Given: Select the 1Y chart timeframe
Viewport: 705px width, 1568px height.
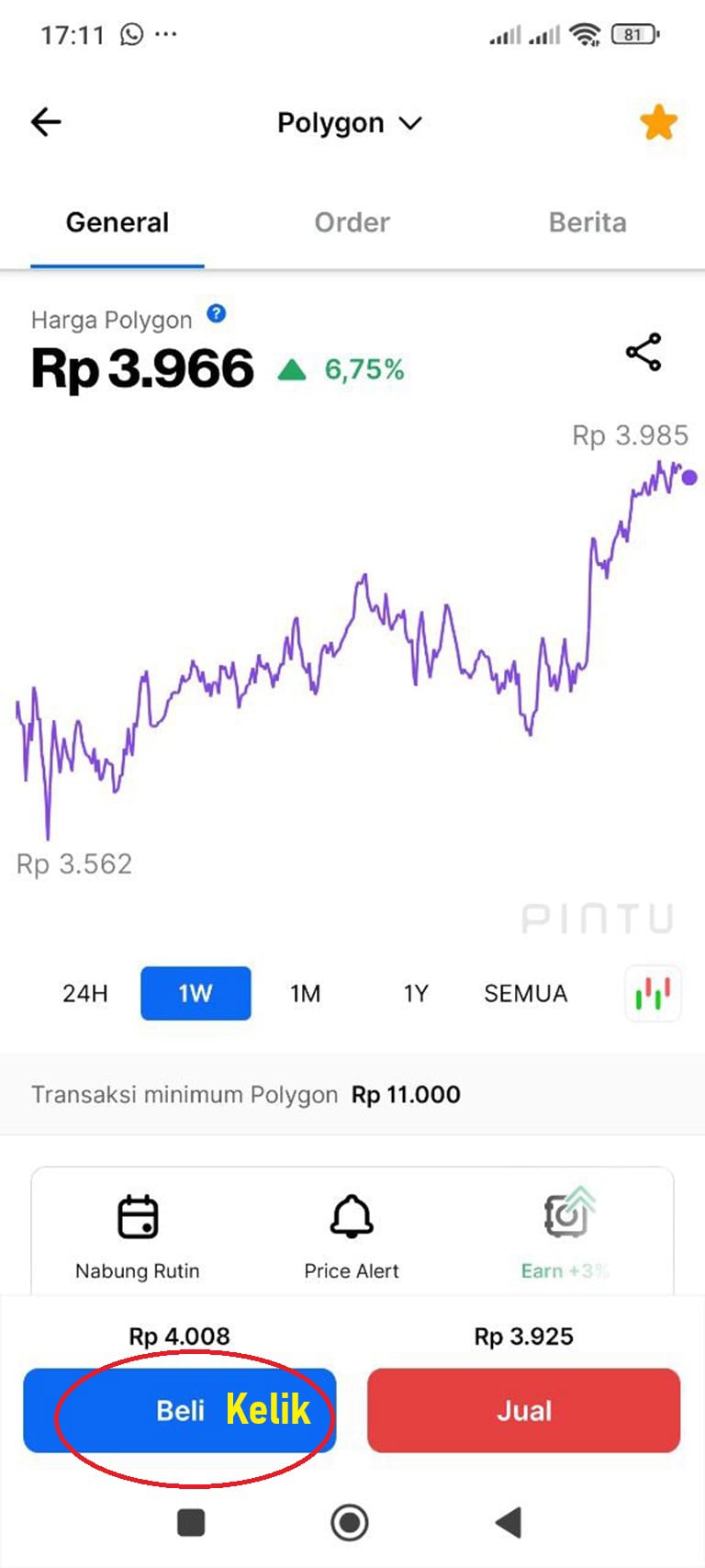Looking at the screenshot, I should [x=416, y=993].
